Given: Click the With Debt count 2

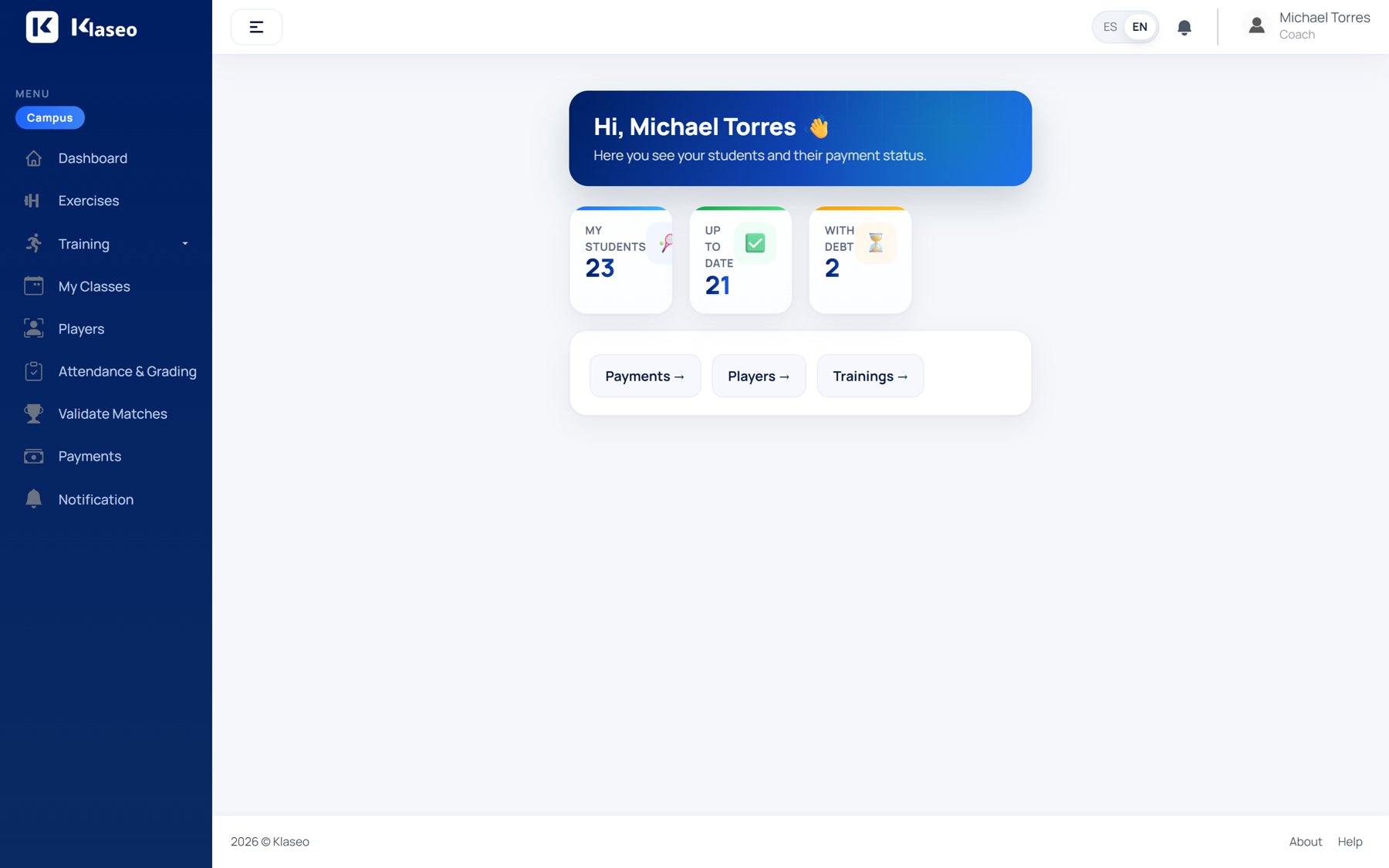Looking at the screenshot, I should pos(832,268).
